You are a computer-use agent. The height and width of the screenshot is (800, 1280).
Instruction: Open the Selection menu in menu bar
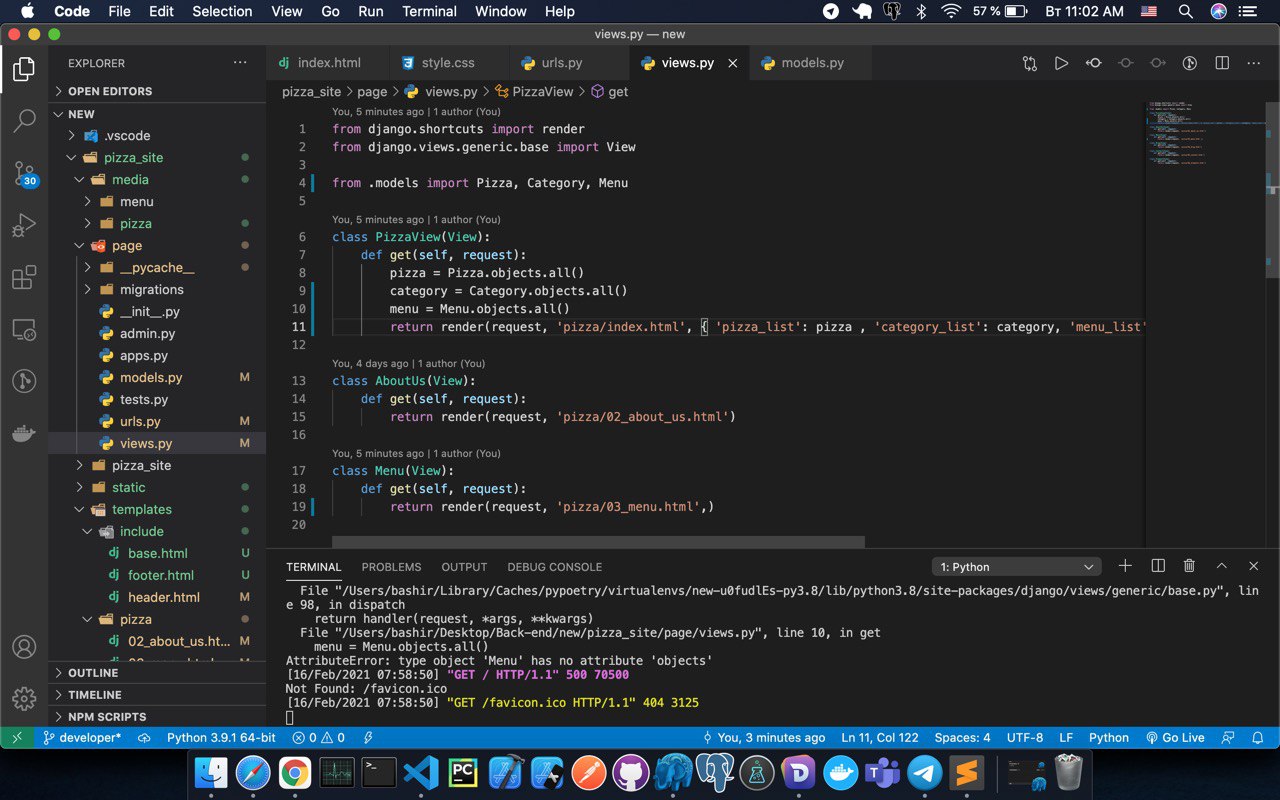coord(222,11)
